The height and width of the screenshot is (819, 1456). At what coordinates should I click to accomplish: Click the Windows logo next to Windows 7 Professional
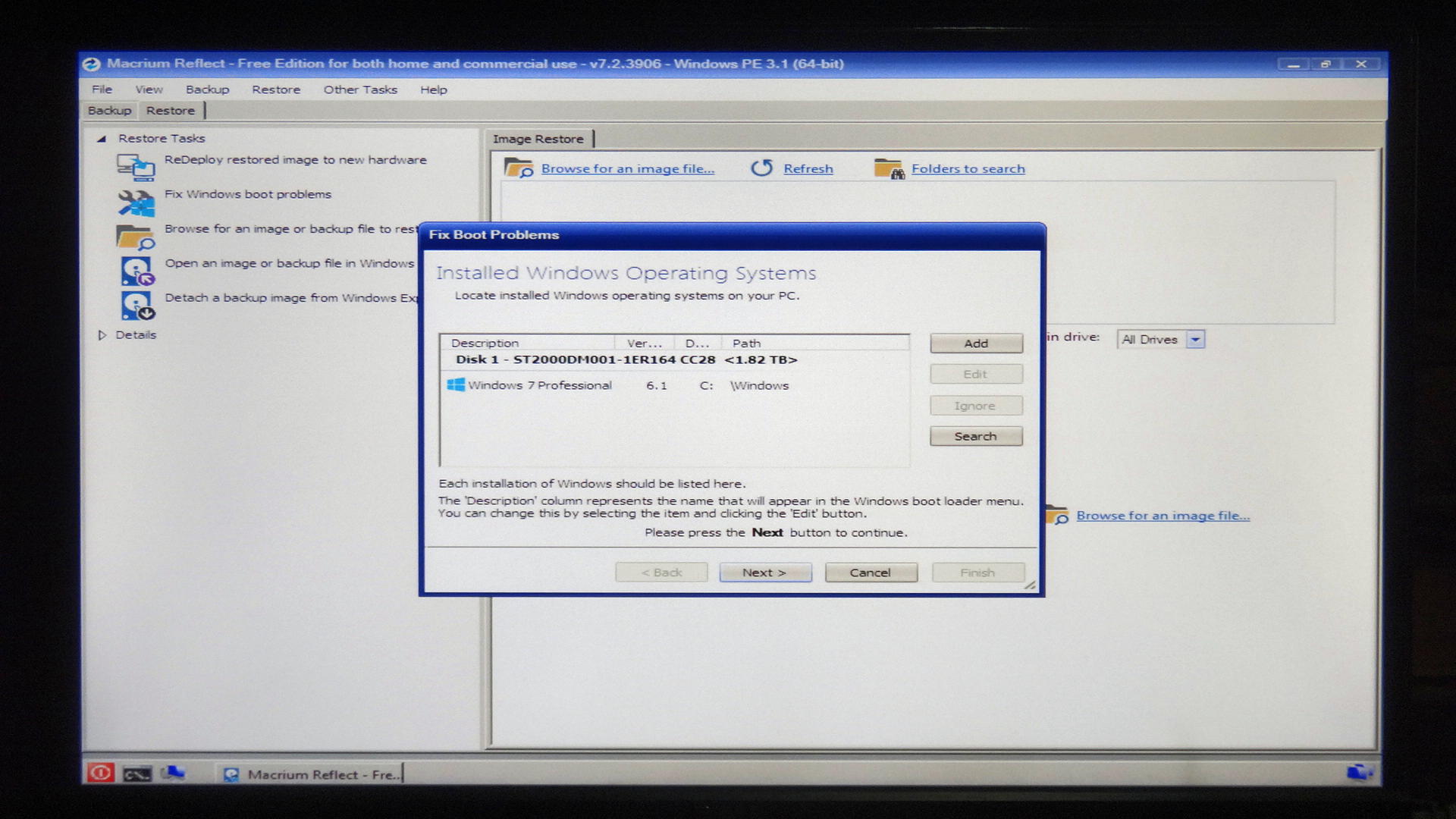click(456, 384)
